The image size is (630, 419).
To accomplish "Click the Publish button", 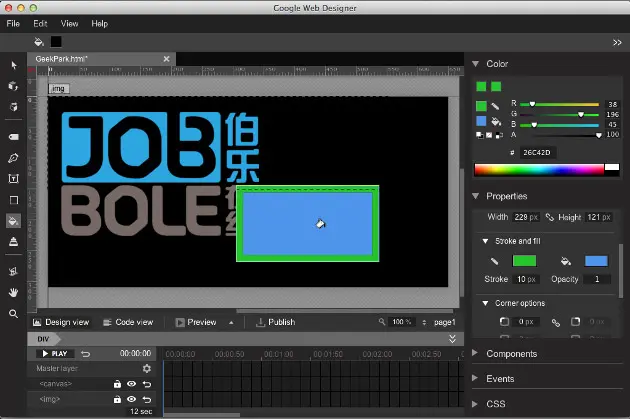I will click(276, 322).
